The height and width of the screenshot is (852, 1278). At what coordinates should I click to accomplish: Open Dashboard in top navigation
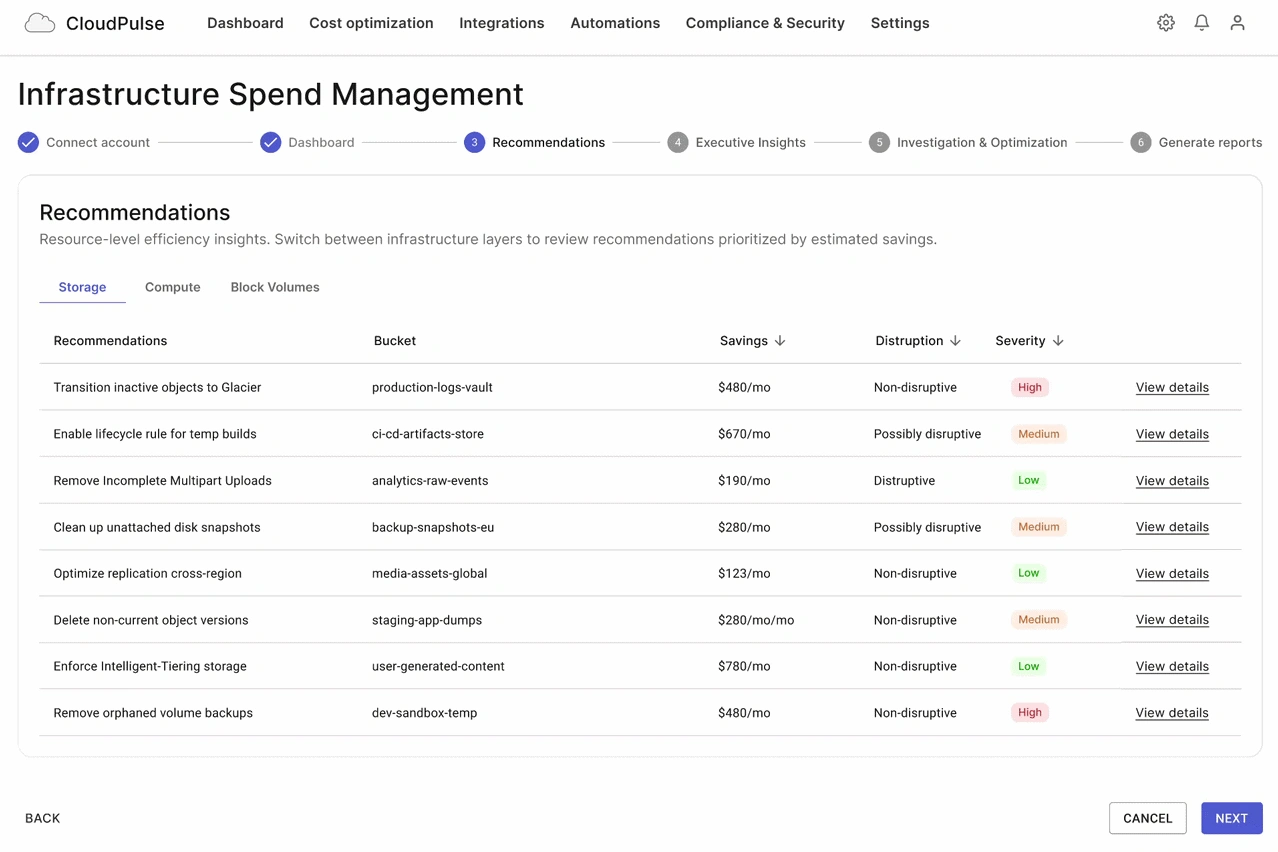245,23
